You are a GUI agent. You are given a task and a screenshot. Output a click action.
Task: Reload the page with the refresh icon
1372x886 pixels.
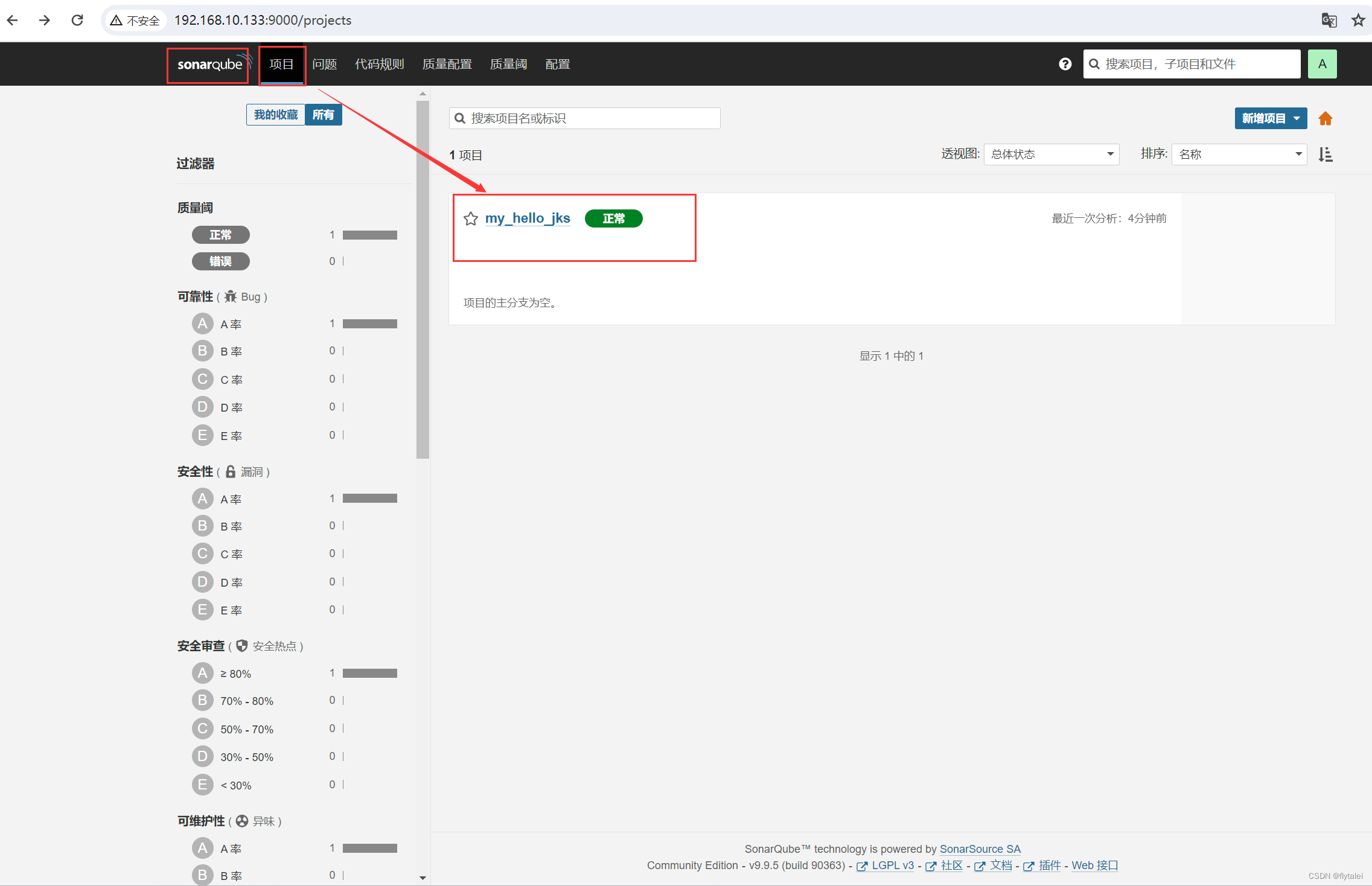77,20
